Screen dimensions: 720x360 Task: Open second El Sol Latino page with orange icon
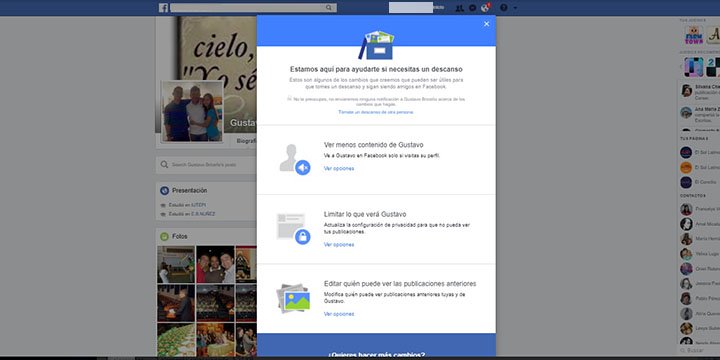pos(686,168)
